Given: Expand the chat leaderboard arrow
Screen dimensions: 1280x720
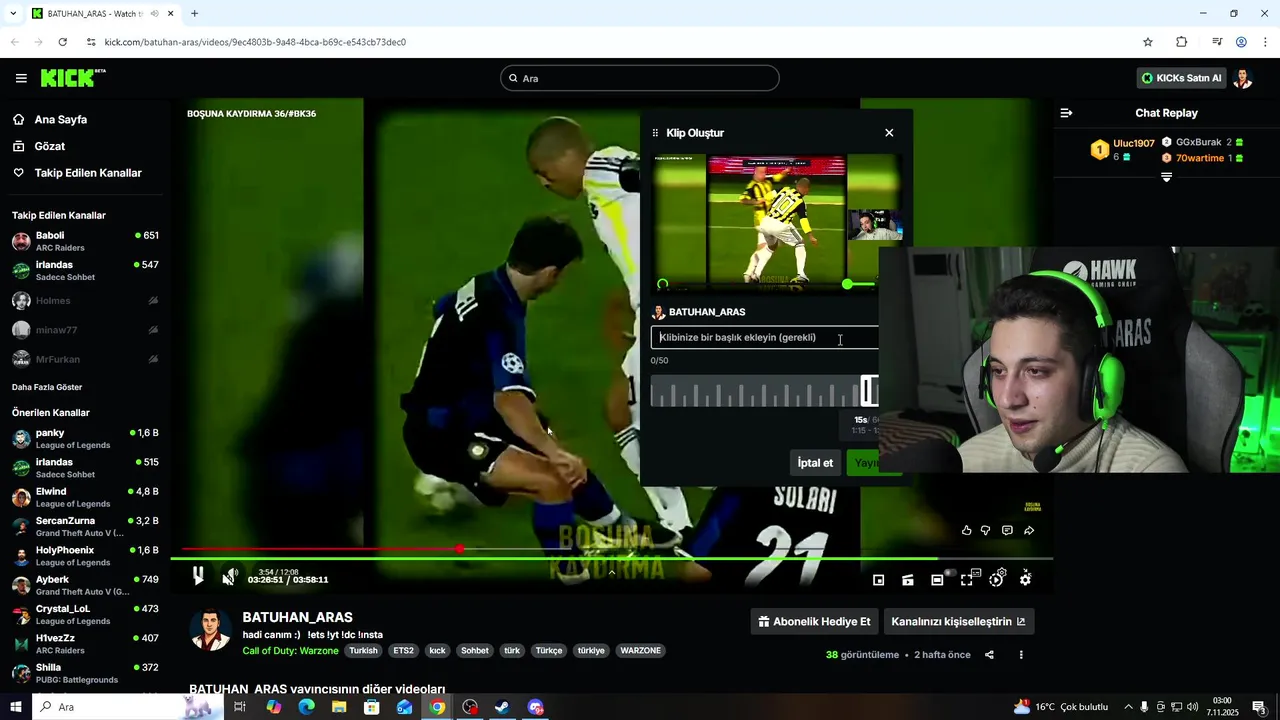Looking at the screenshot, I should coord(1166,177).
